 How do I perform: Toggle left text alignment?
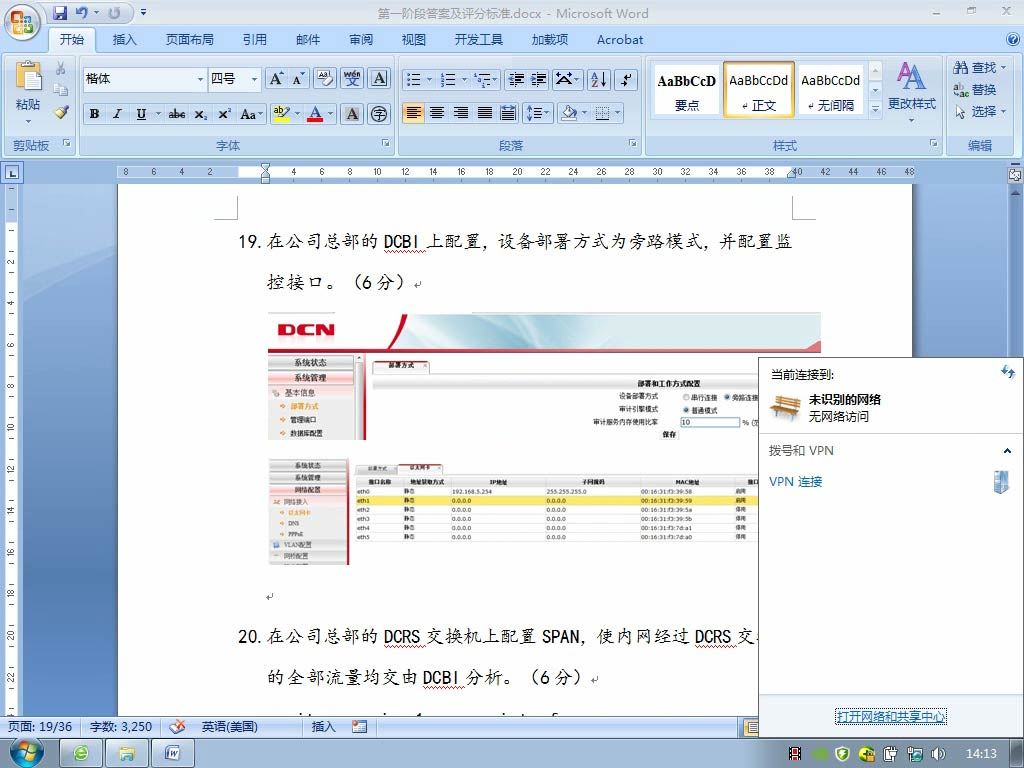coord(413,113)
